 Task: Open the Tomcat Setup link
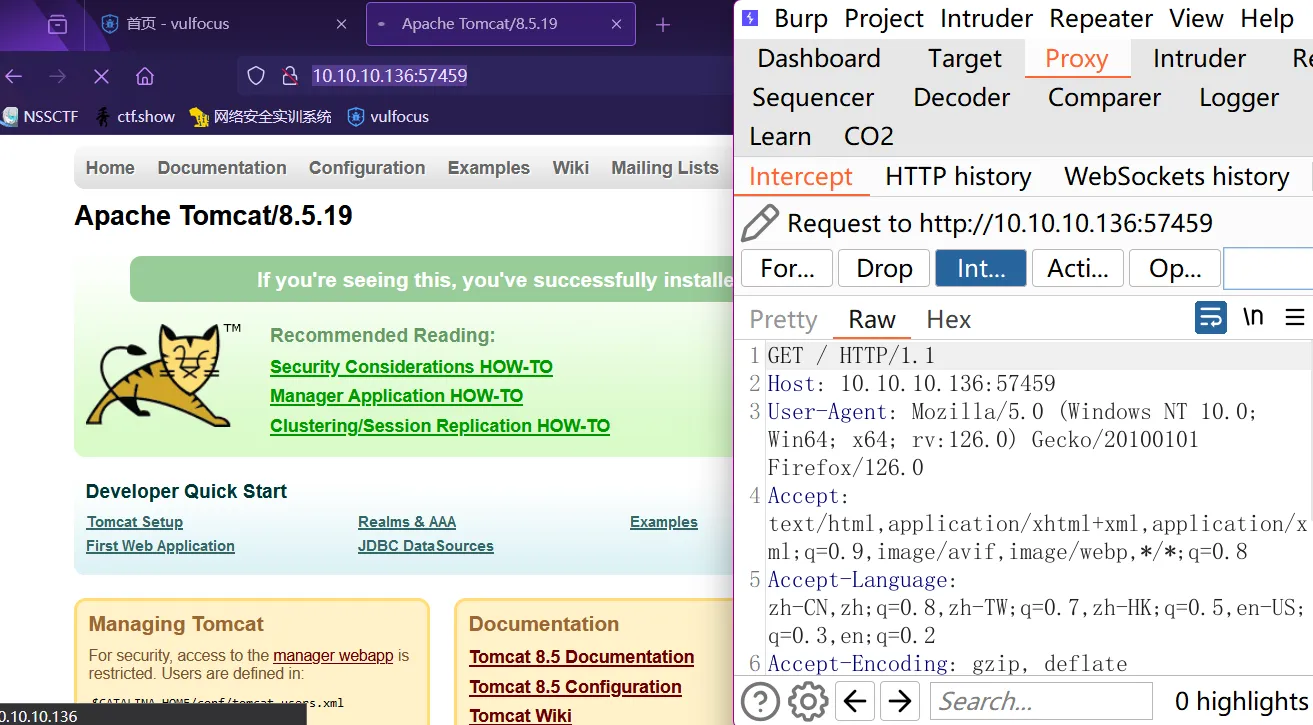tap(135, 522)
